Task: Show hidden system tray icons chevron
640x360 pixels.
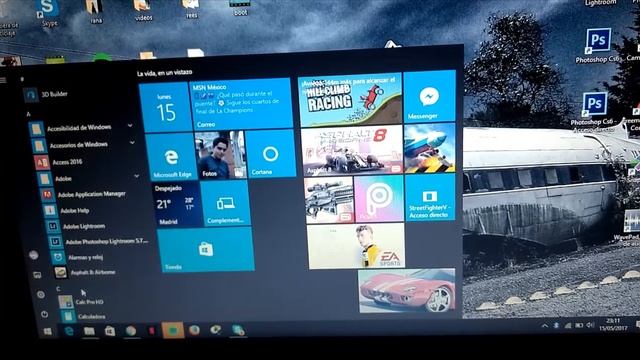Action: (544, 326)
